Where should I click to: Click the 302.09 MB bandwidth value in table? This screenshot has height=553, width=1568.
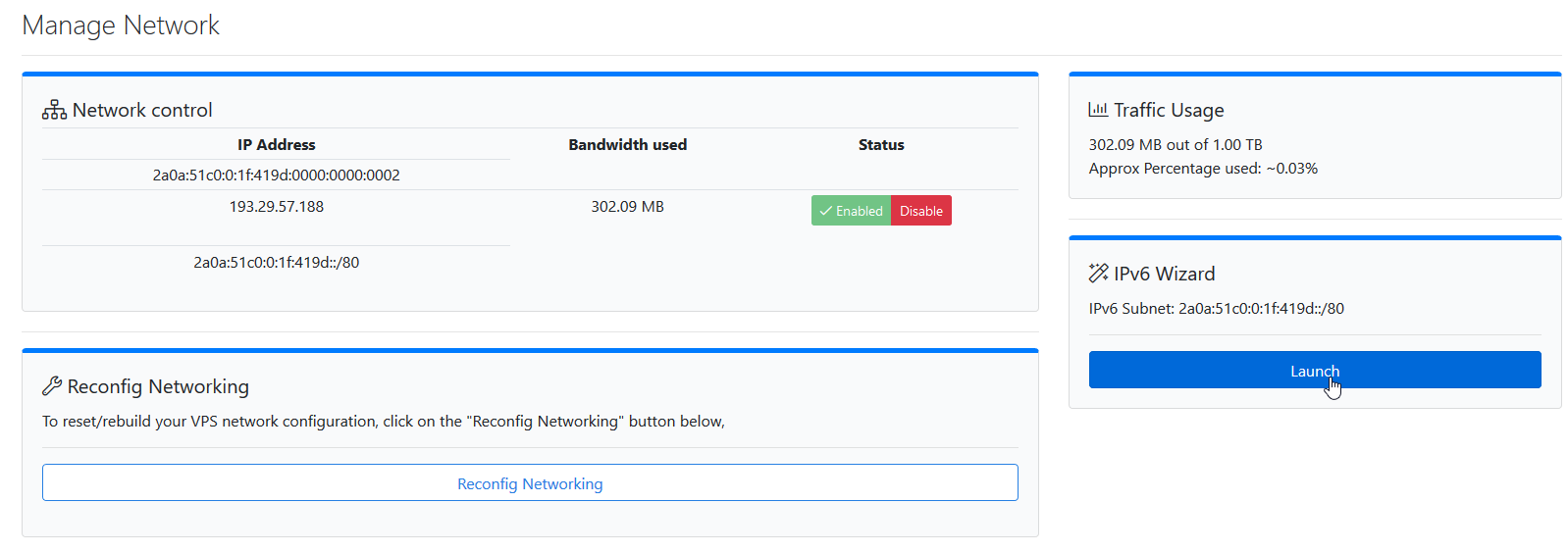[x=628, y=207]
